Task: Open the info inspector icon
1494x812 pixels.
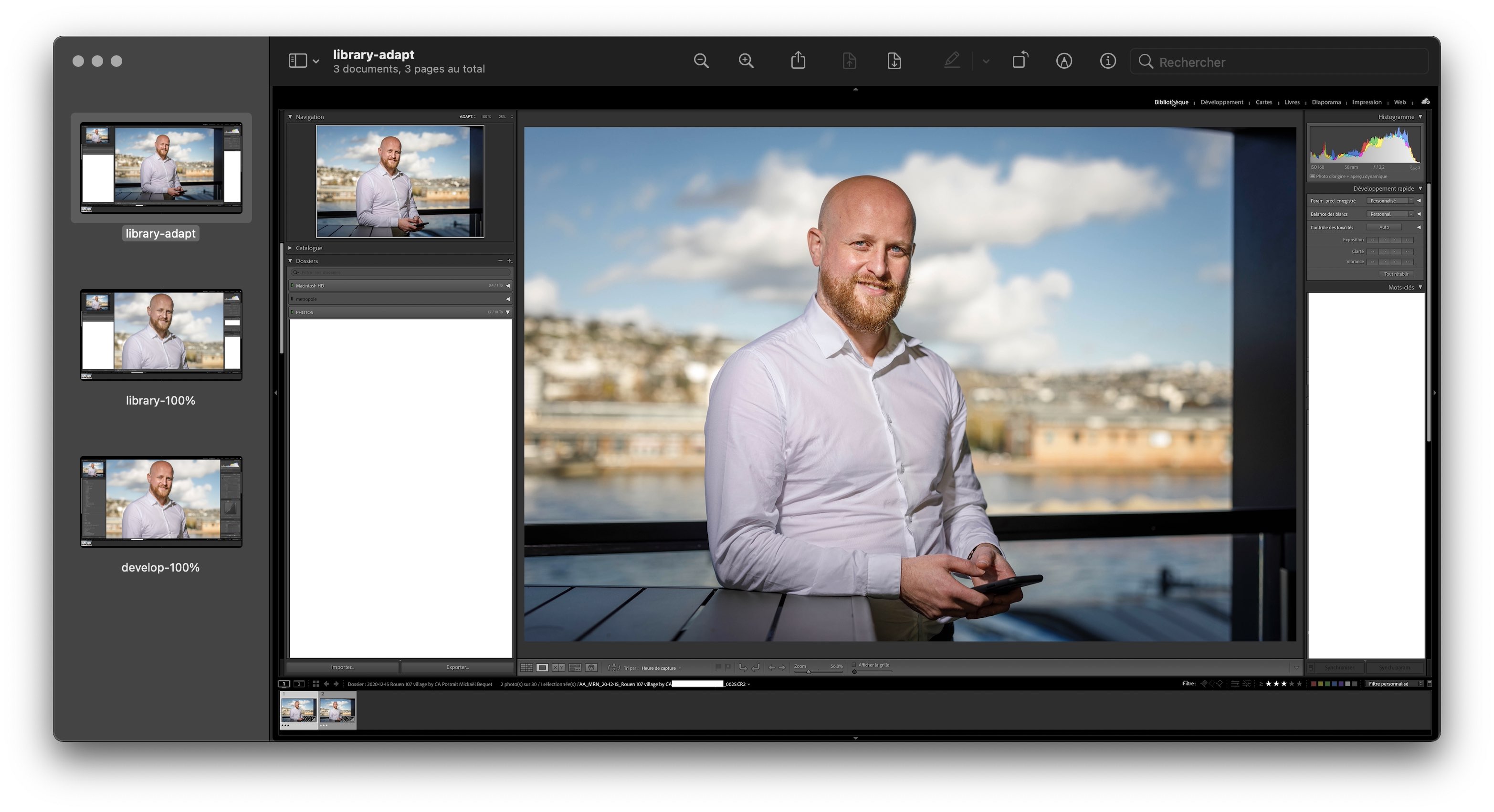Action: [x=1108, y=61]
